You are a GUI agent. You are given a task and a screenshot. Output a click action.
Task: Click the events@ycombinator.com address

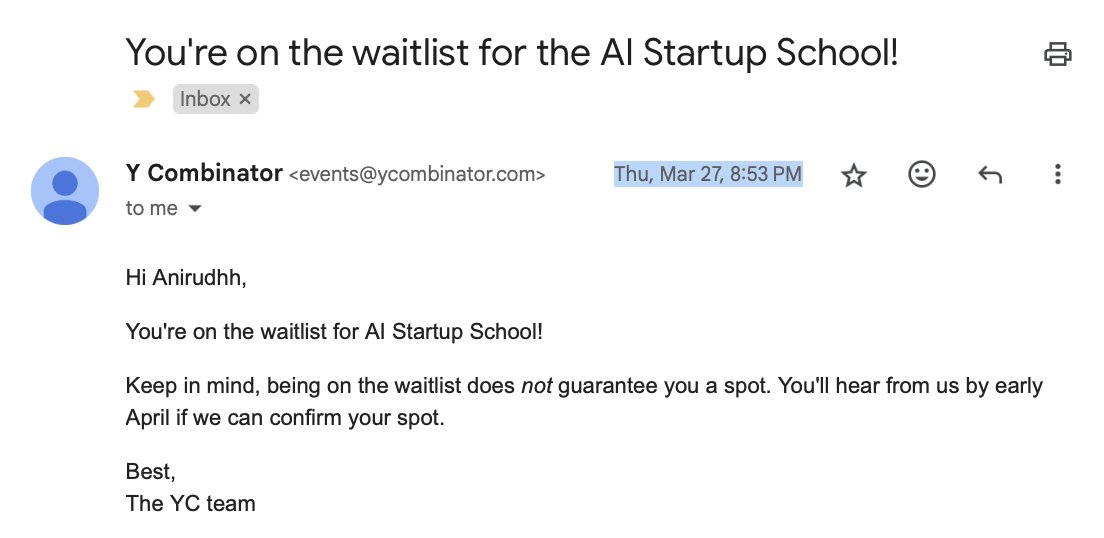pyautogui.click(x=417, y=175)
